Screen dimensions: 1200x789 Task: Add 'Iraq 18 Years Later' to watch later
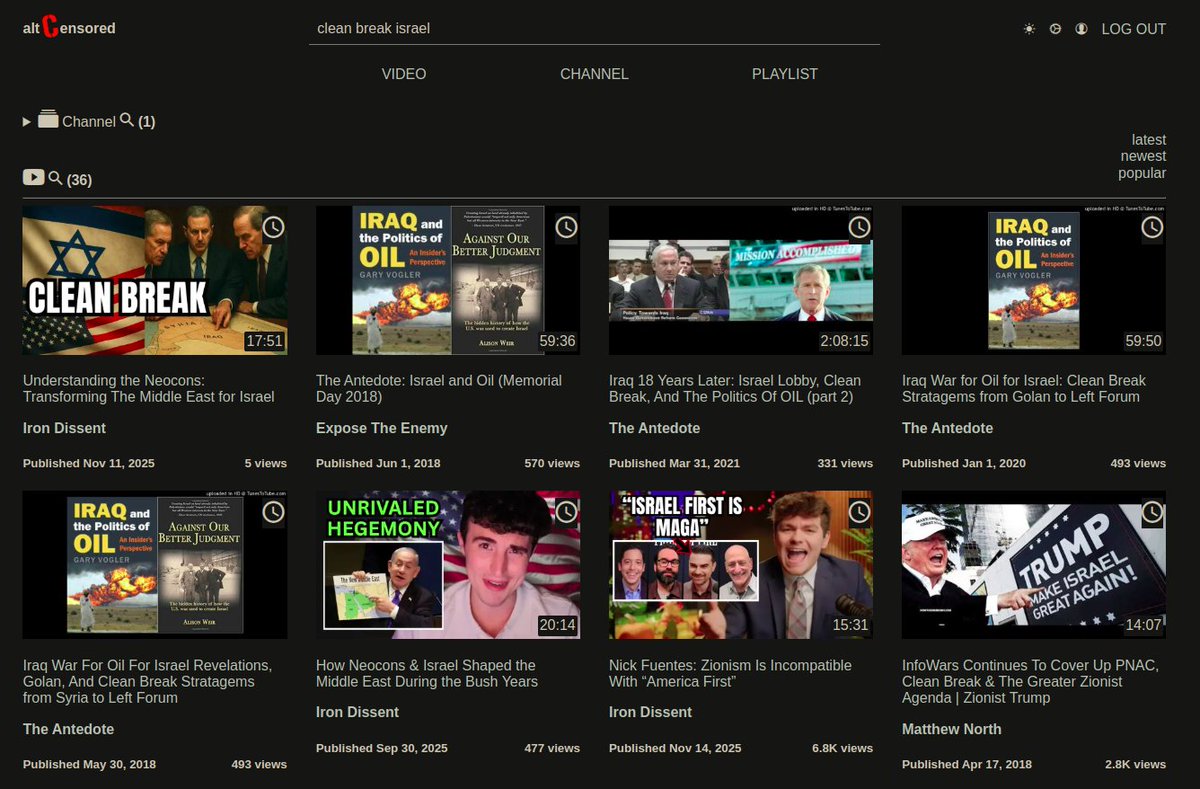859,227
